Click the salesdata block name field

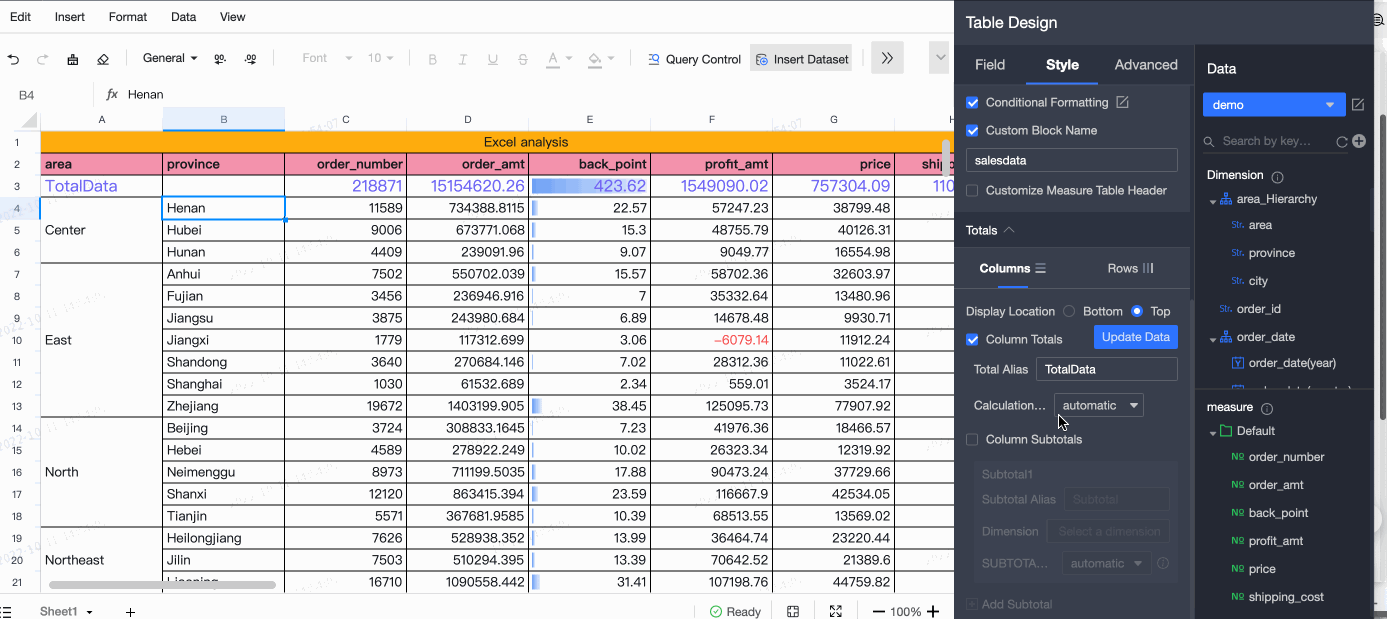[x=1072, y=160]
